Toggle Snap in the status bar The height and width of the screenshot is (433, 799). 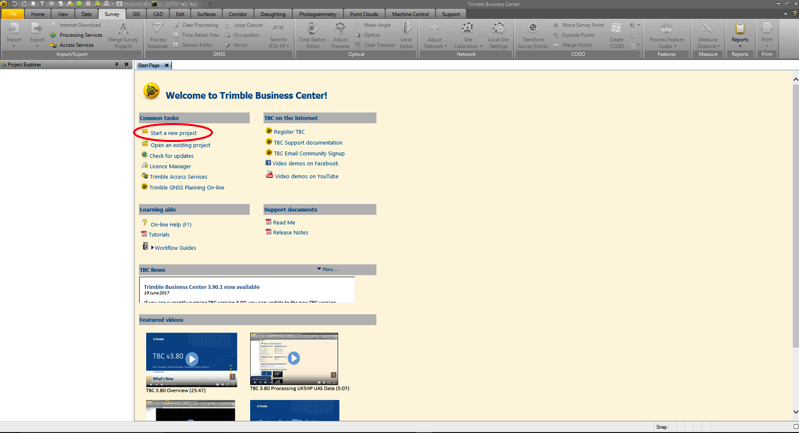click(x=661, y=427)
